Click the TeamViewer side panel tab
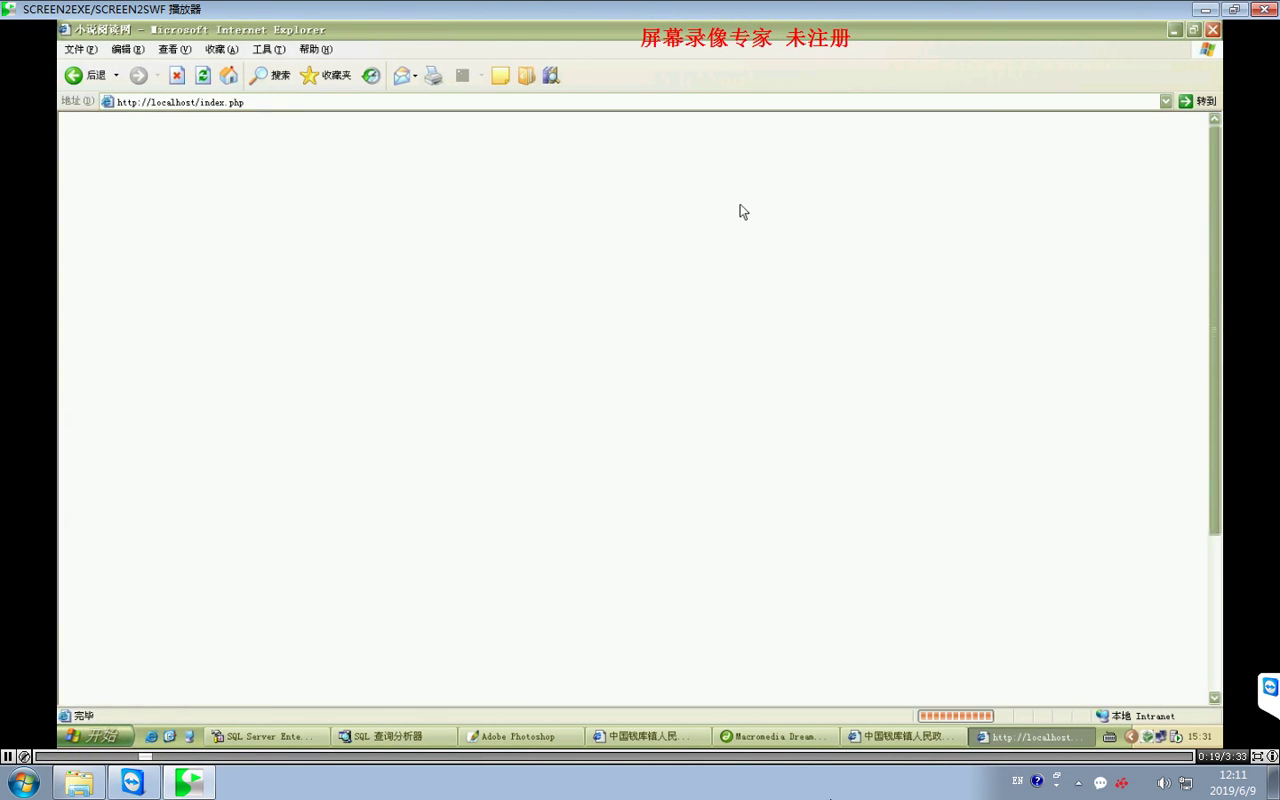This screenshot has width=1280, height=800. tap(1269, 695)
